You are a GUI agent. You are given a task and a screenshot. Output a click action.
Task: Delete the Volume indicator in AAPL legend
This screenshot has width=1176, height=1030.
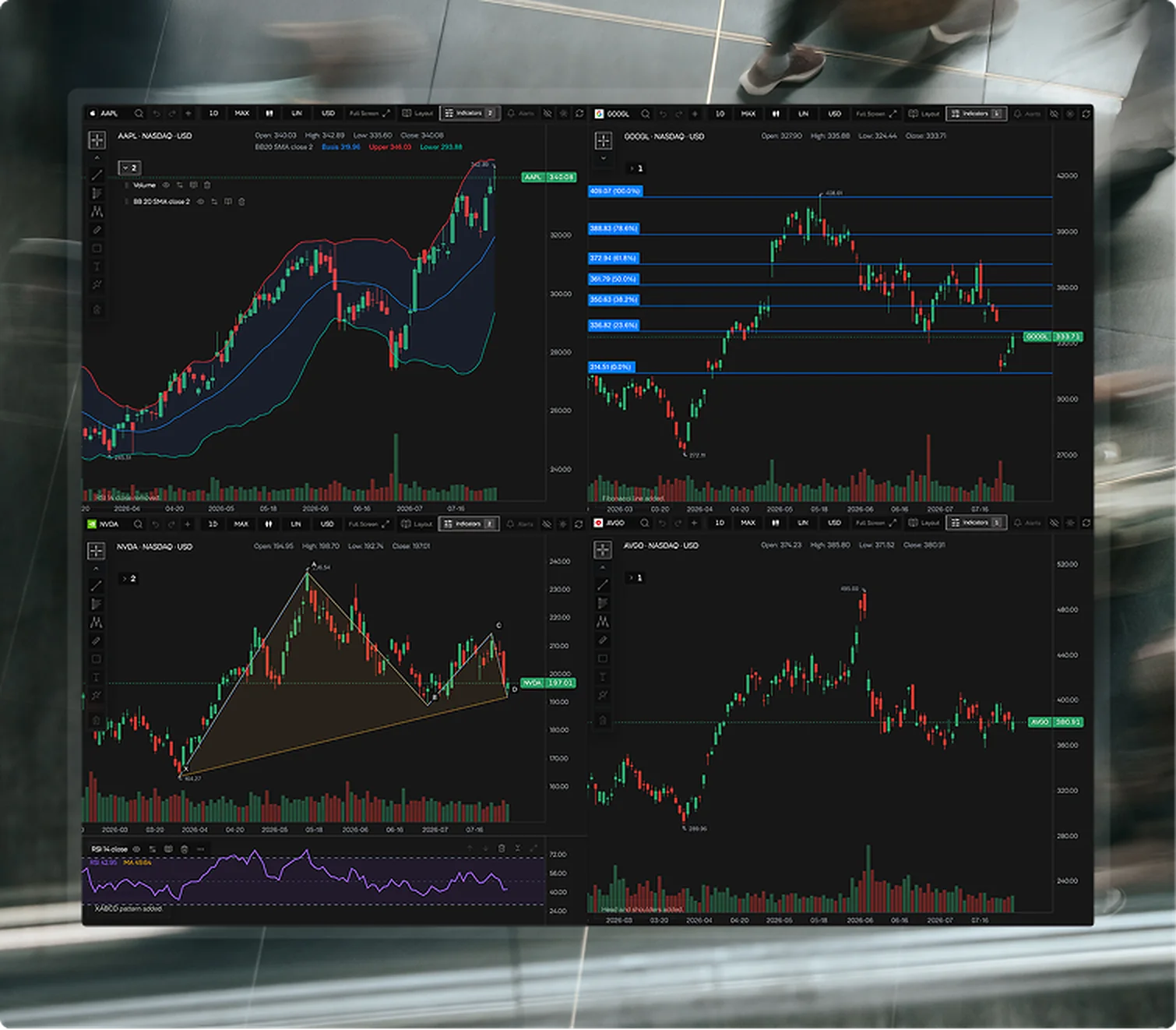pyautogui.click(x=207, y=185)
